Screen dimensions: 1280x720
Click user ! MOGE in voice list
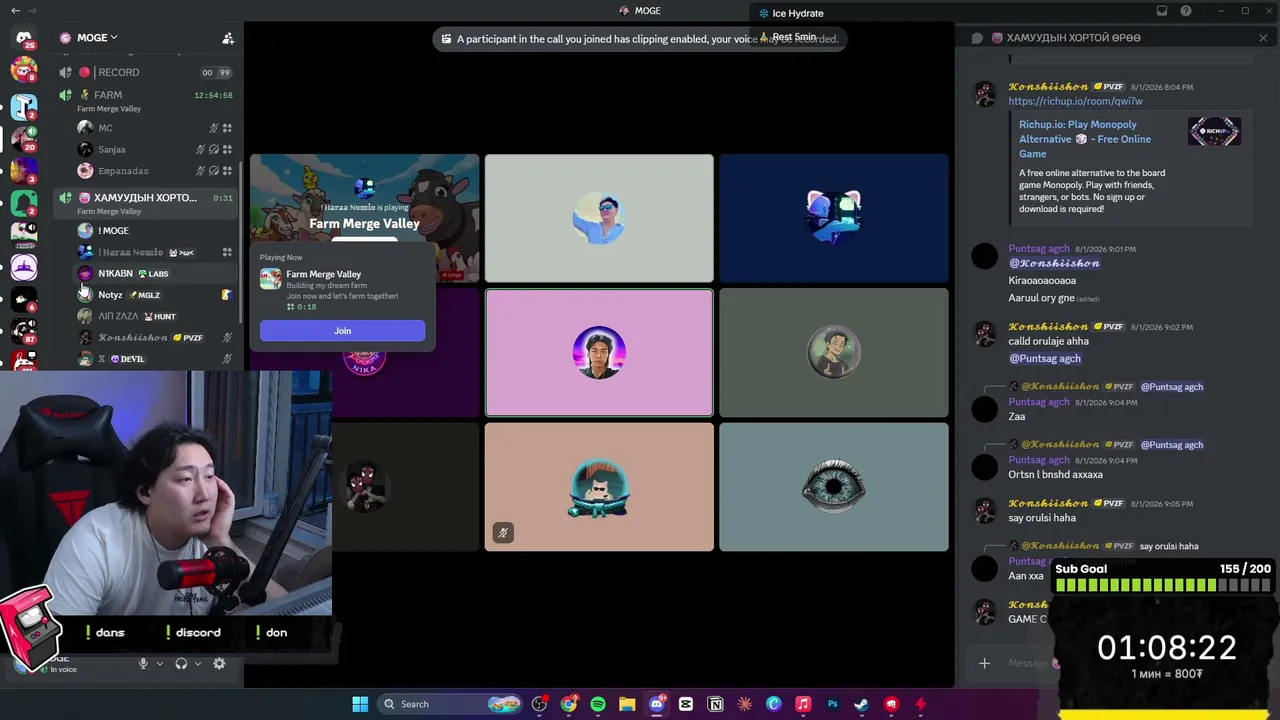coord(155,231)
